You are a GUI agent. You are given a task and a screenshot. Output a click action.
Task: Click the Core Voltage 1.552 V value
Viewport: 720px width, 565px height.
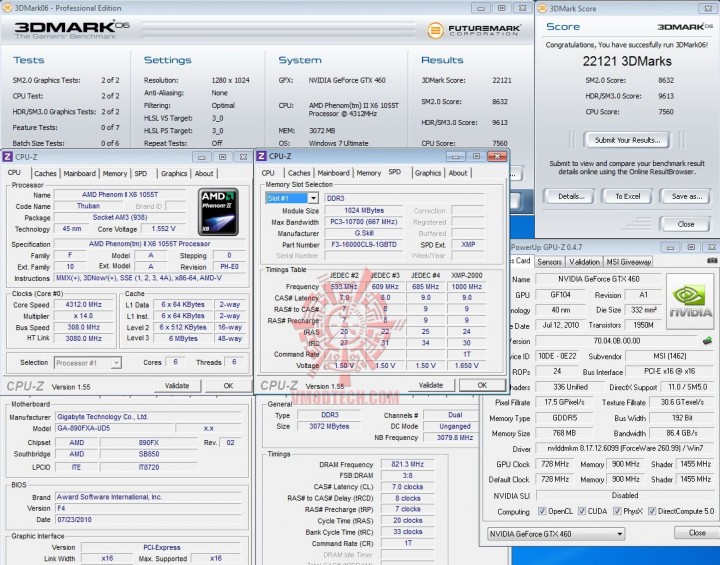click(163, 228)
